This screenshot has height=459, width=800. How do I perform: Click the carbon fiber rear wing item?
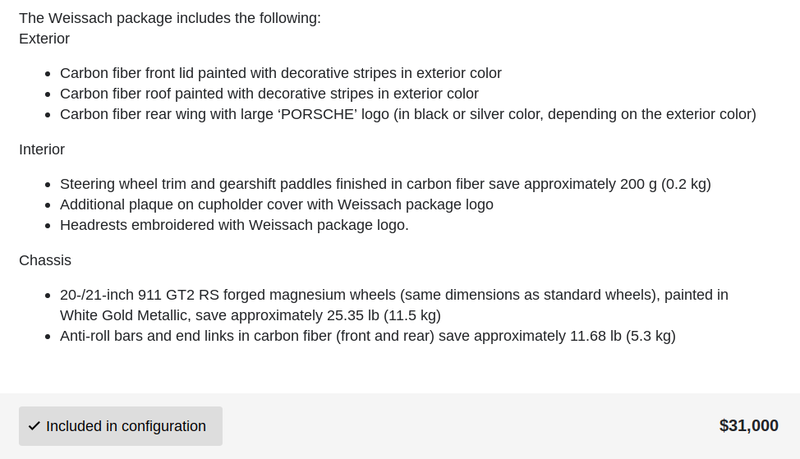[408, 114]
